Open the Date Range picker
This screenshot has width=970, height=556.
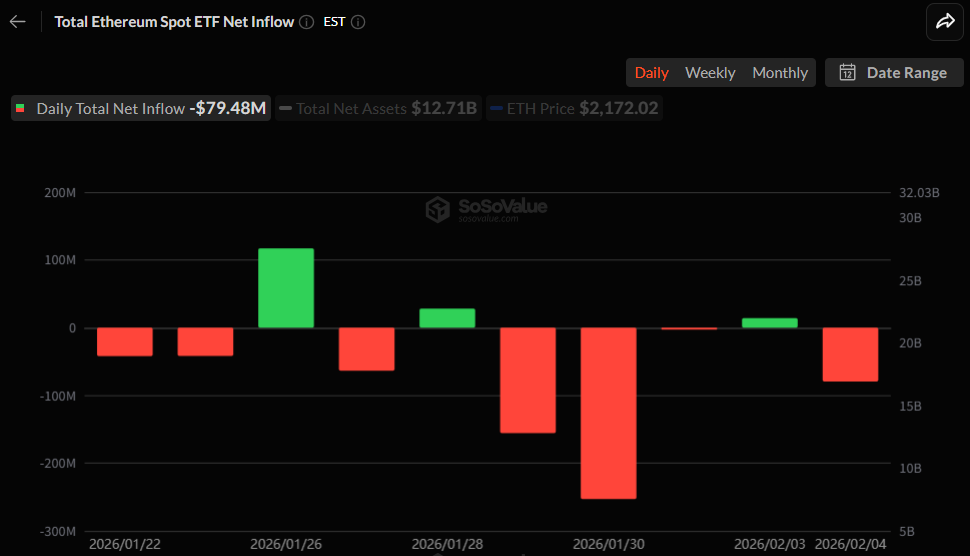coord(894,72)
